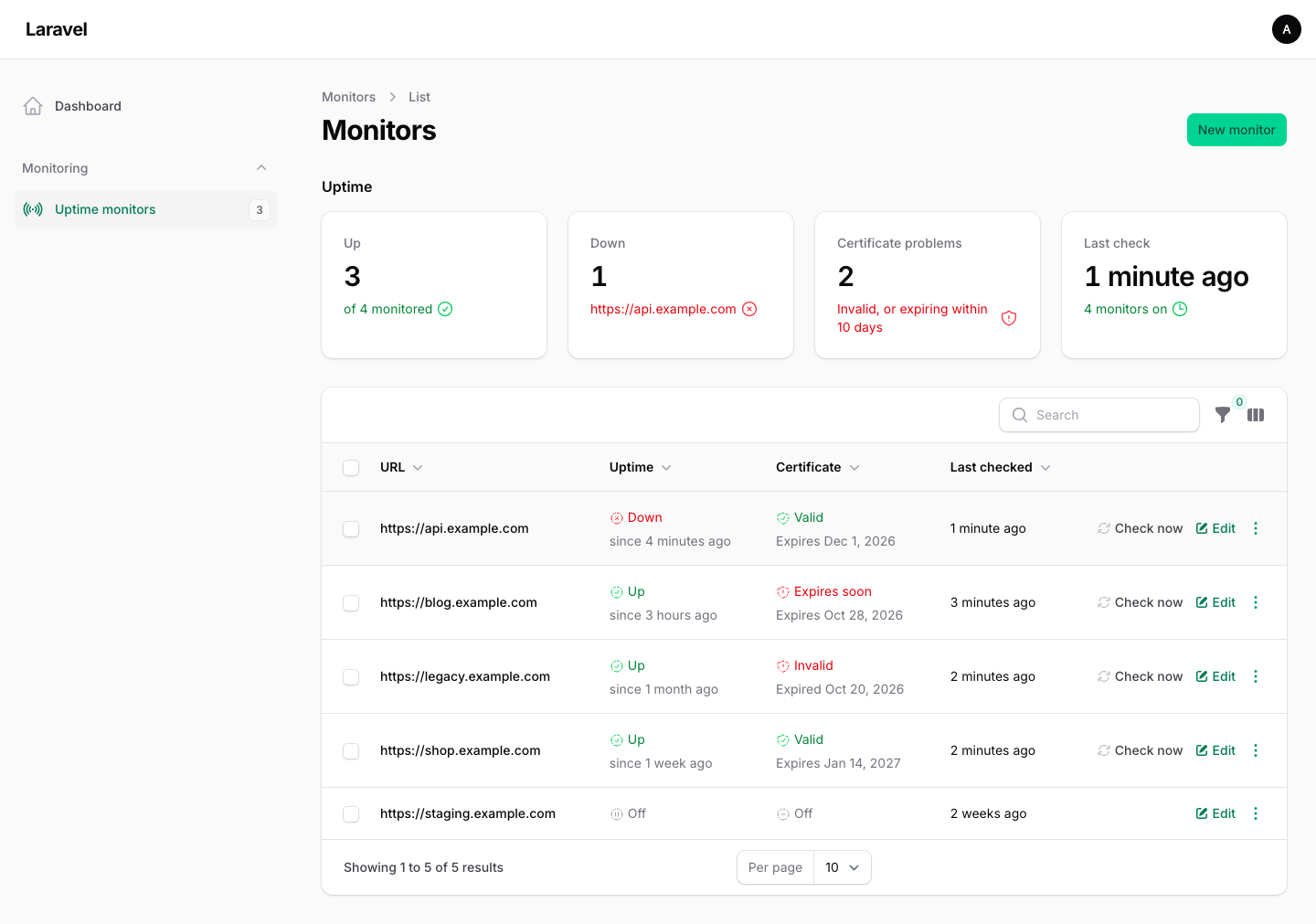1316x924 pixels.
Task: Click the green check icon in Up card
Action: click(x=445, y=309)
